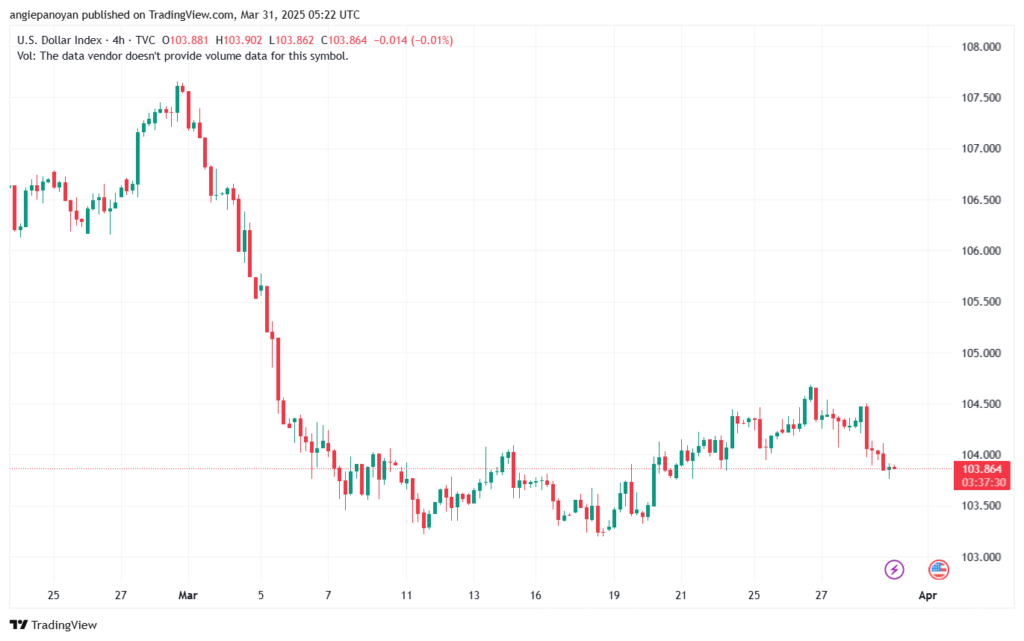This screenshot has width=1024, height=641.
Task: Click the 106.000 price axis label
Action: [x=981, y=251]
